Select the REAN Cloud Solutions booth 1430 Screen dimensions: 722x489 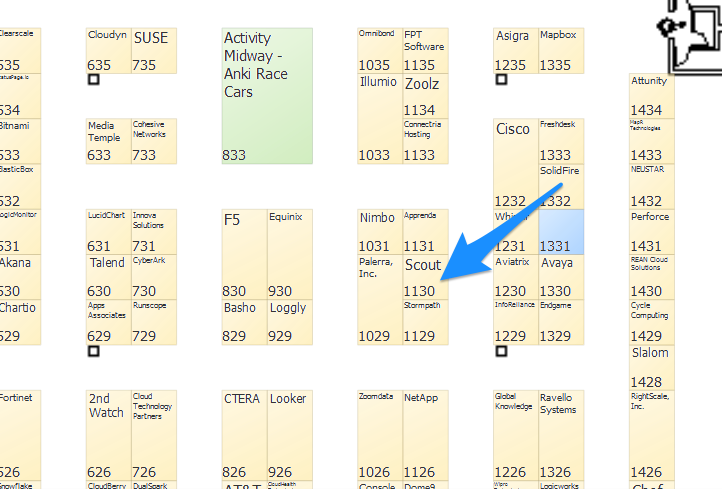pyautogui.click(x=652, y=277)
